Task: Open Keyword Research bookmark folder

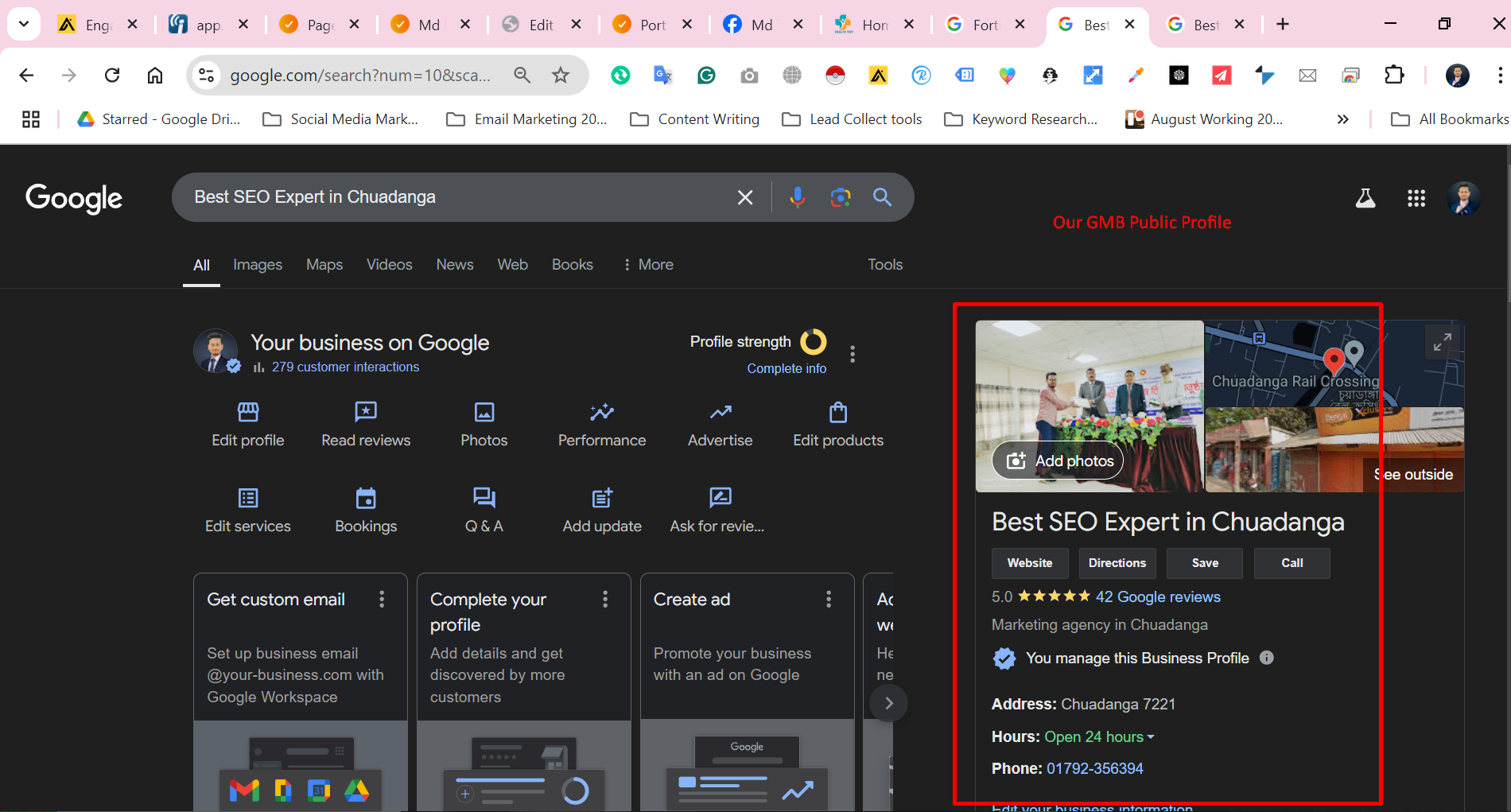Action: [x=1021, y=119]
